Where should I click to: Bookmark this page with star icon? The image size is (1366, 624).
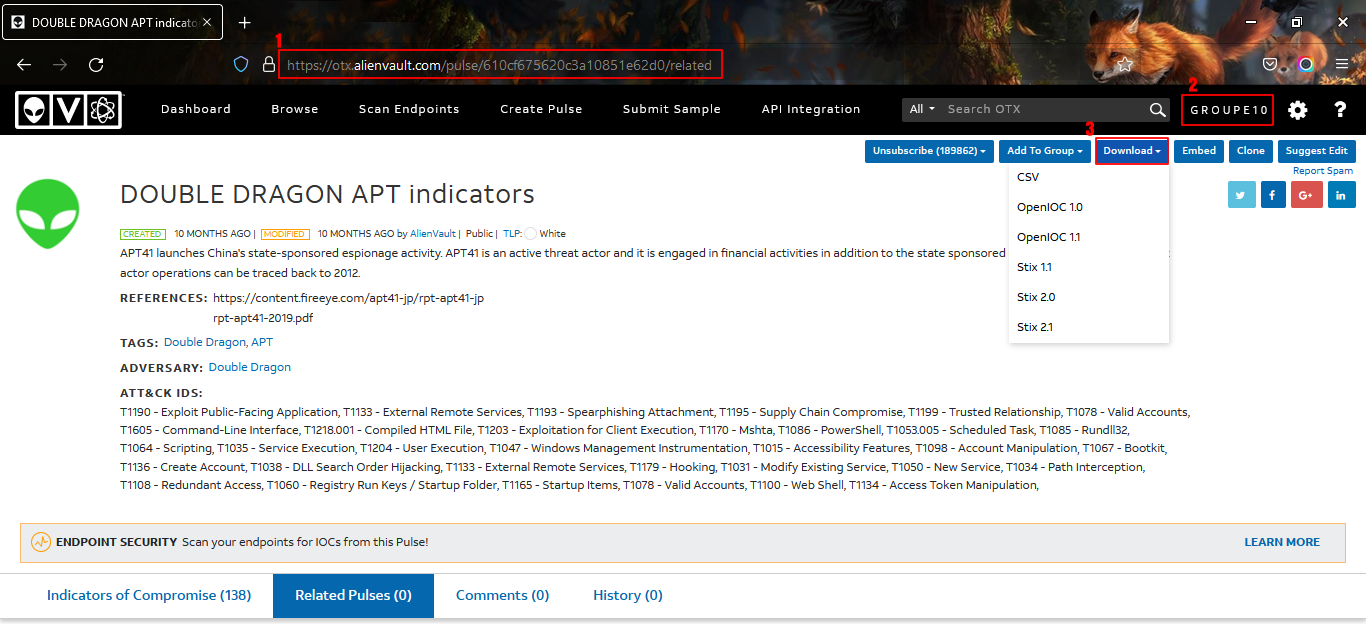click(x=1125, y=64)
